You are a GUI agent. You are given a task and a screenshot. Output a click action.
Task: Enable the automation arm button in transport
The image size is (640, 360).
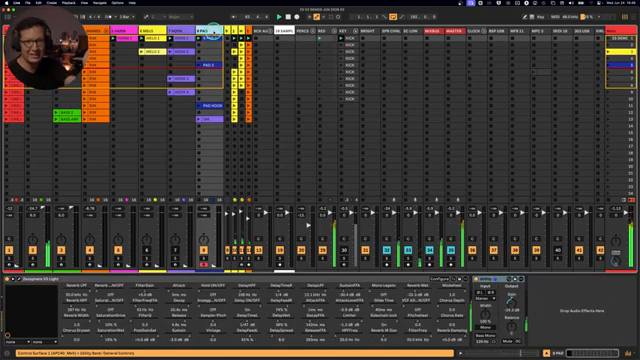coord(316,17)
